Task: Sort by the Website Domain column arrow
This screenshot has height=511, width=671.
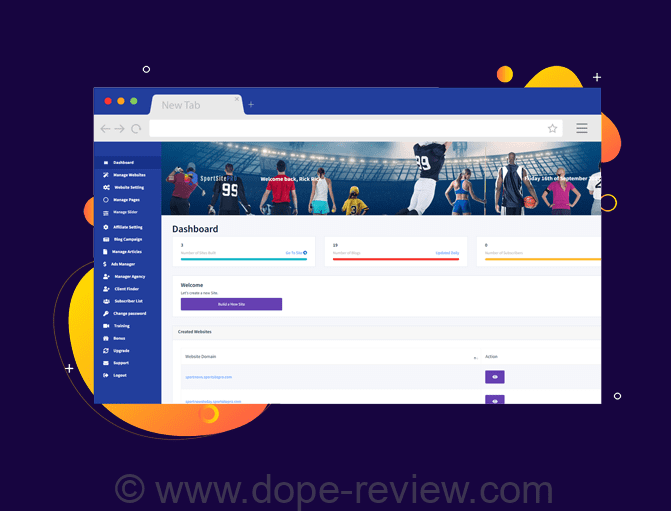Action: click(475, 357)
